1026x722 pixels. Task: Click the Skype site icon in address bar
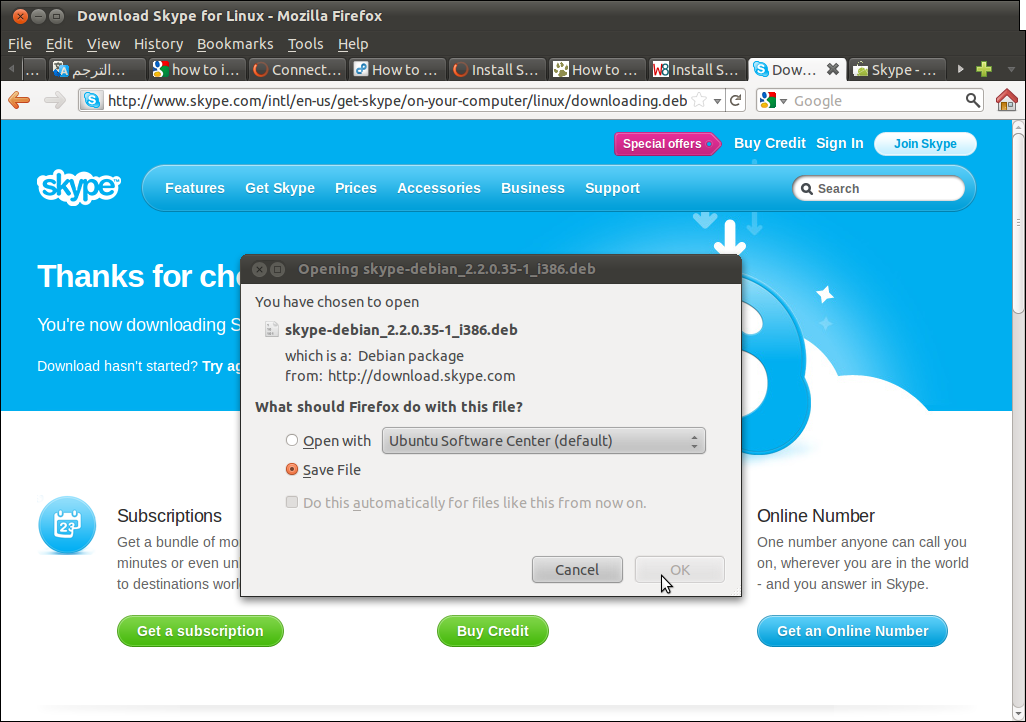(x=92, y=100)
